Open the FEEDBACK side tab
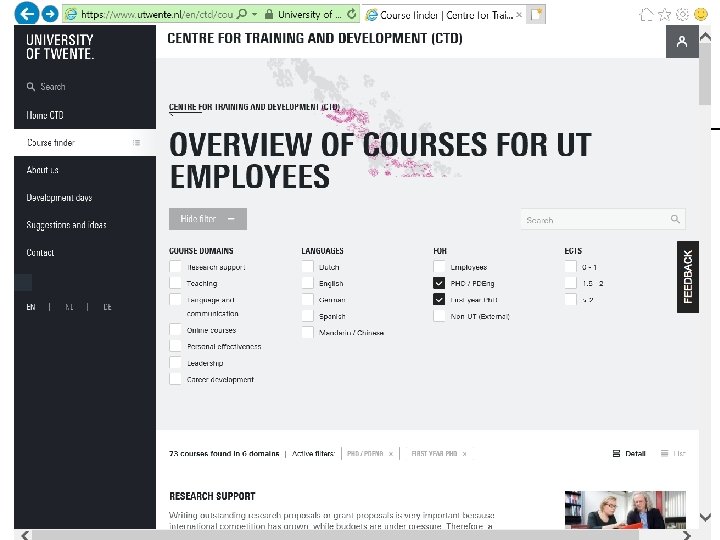 [x=688, y=277]
